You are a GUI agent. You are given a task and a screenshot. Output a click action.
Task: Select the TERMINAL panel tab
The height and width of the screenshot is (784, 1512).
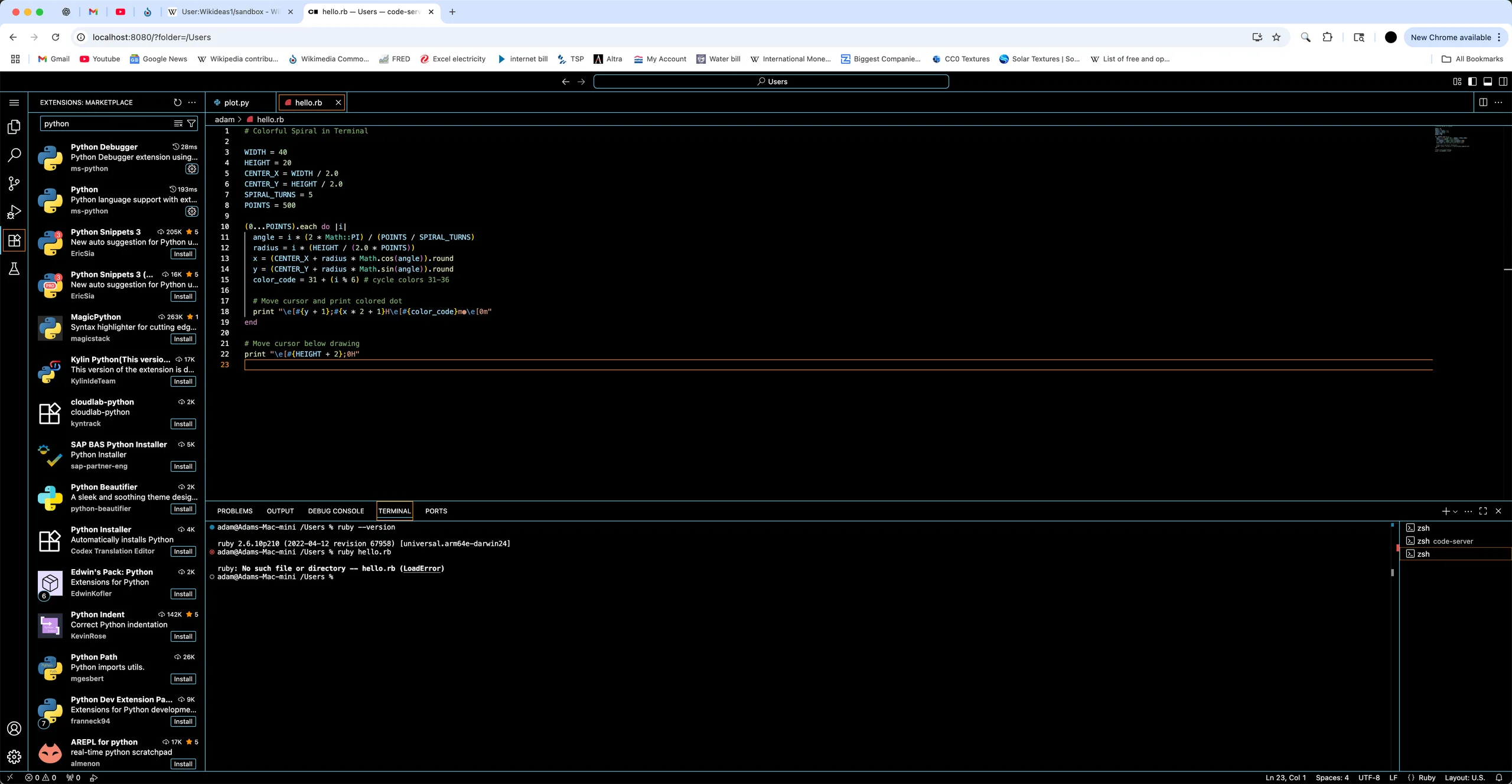pos(394,511)
